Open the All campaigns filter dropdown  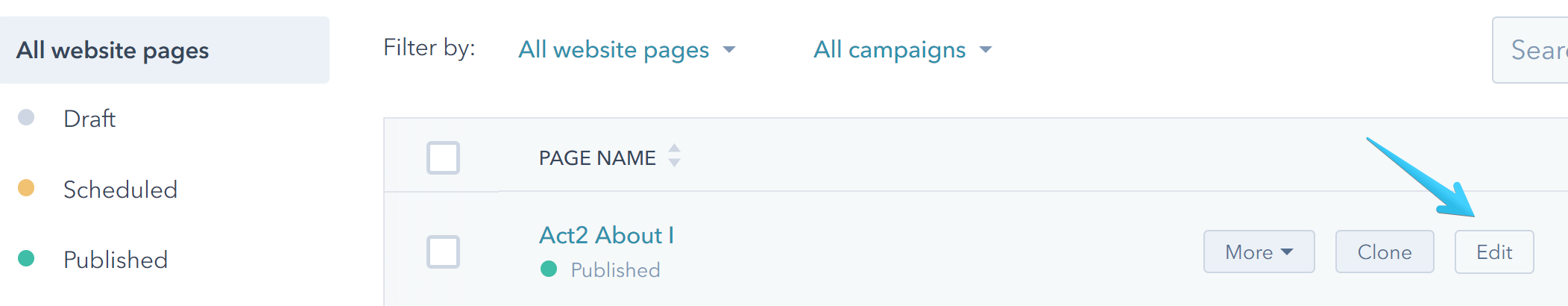pyautogui.click(x=890, y=50)
